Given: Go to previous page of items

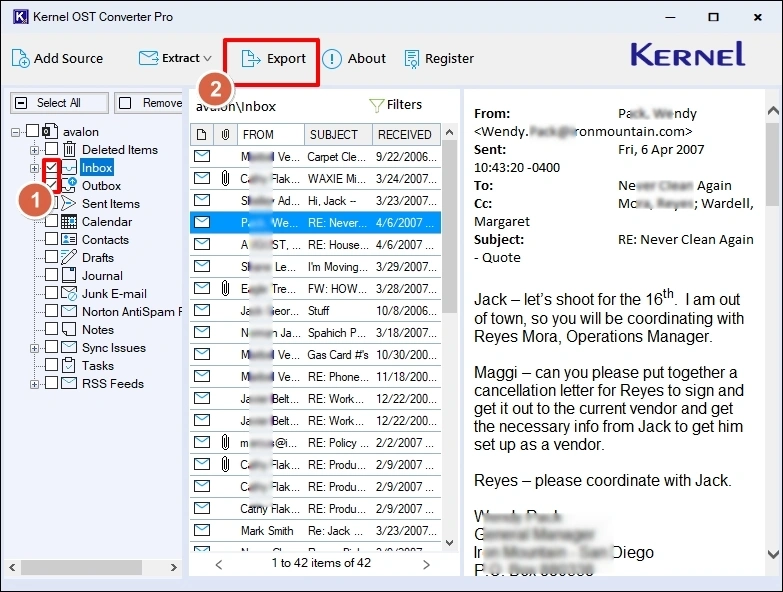Looking at the screenshot, I should pyautogui.click(x=219, y=565).
